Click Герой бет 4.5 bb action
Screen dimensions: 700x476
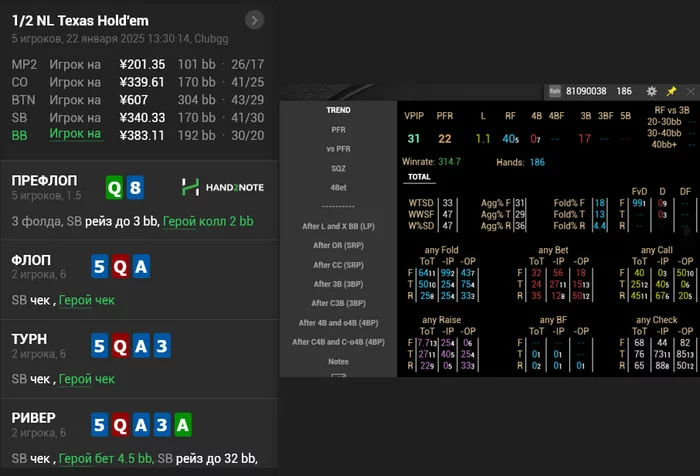[x=106, y=459]
